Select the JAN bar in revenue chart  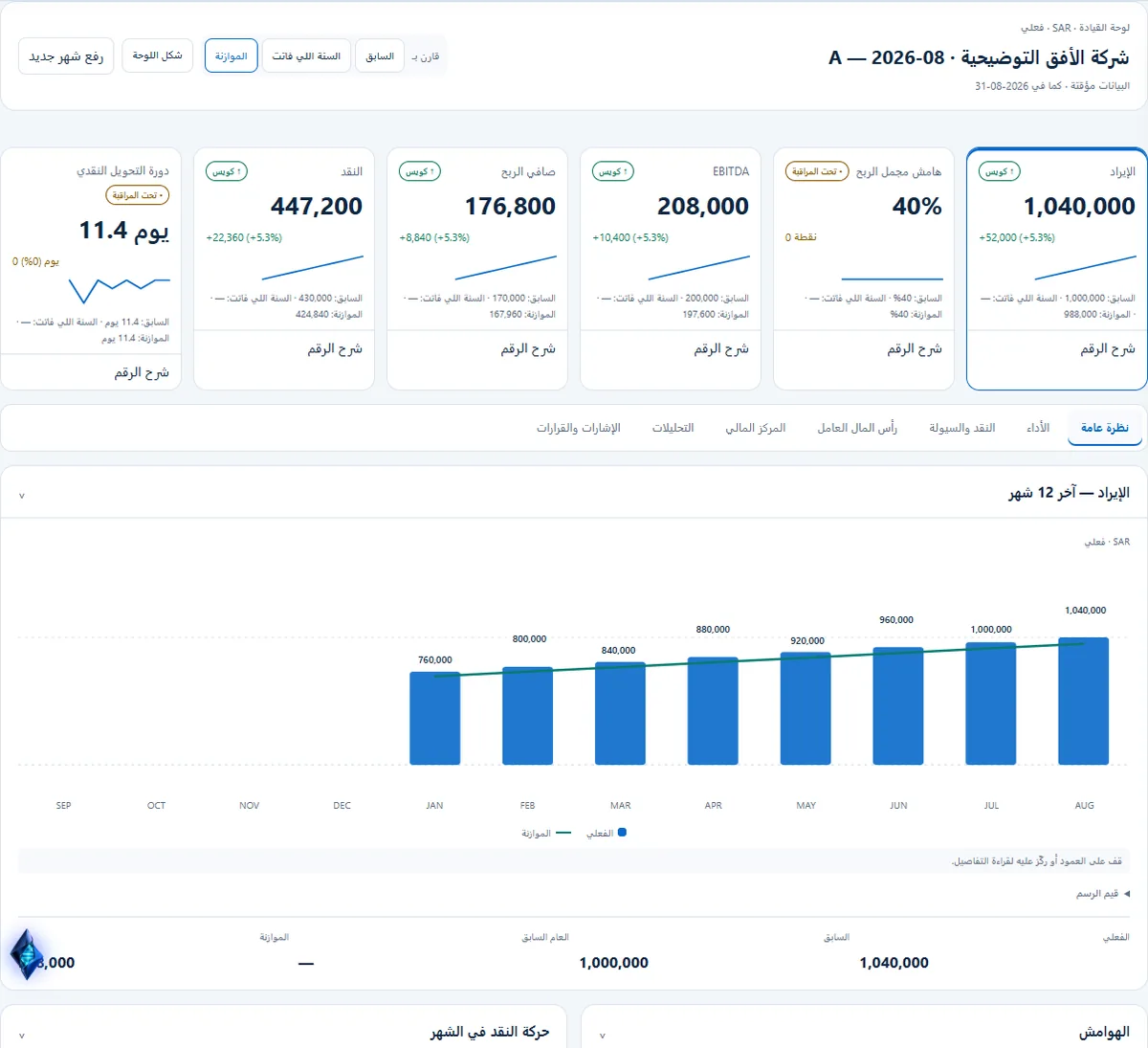click(434, 718)
